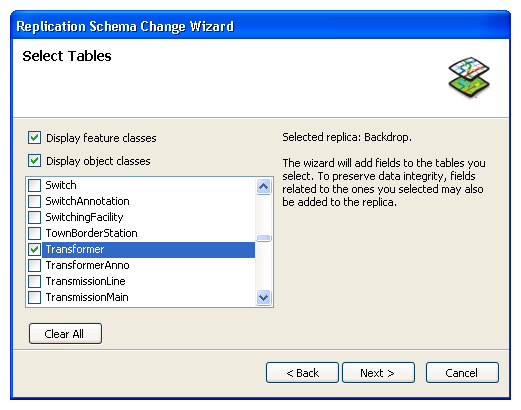Select the TransformerAnno list entry

point(87,265)
